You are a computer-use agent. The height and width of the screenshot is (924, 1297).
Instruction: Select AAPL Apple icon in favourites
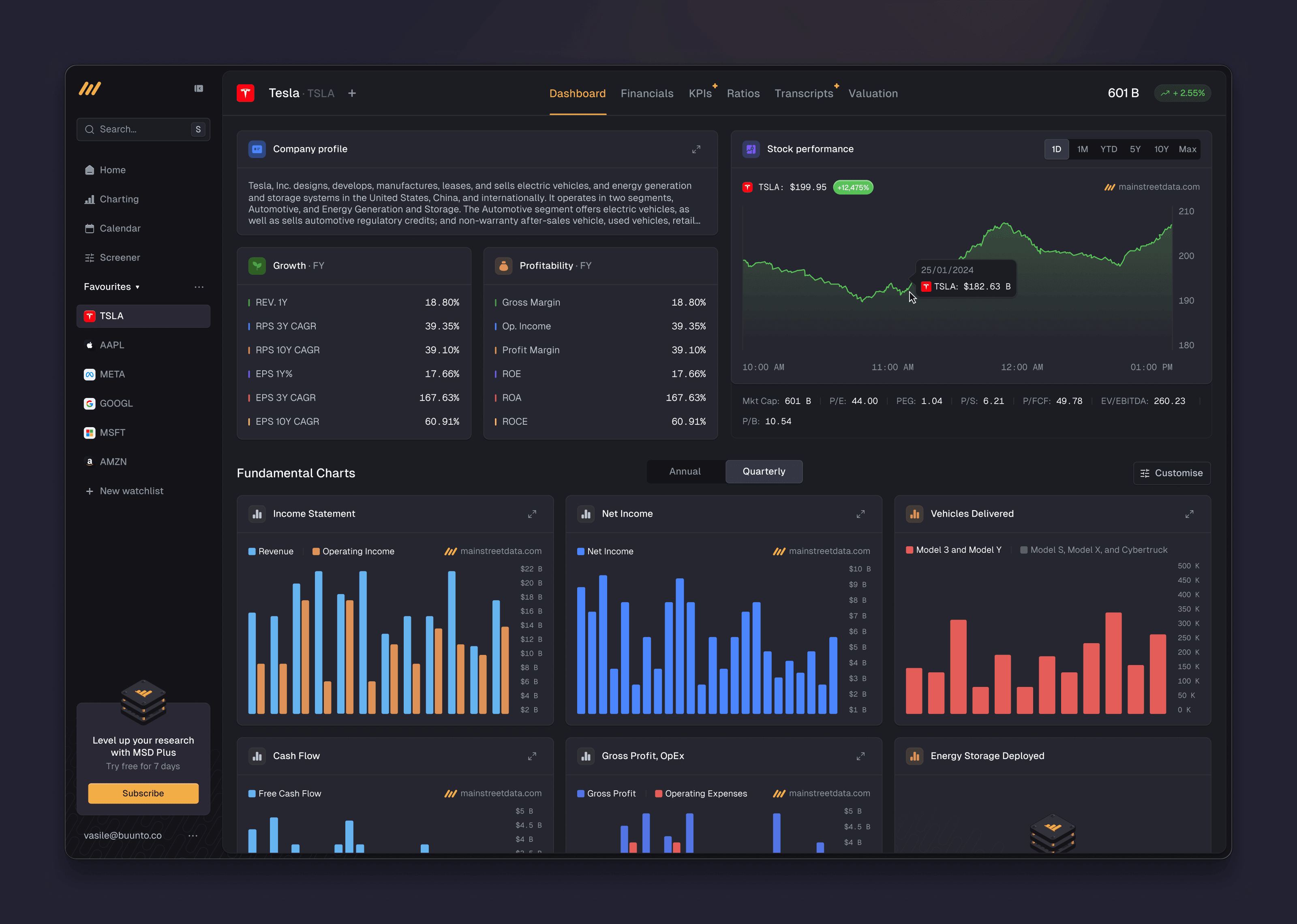(89, 345)
